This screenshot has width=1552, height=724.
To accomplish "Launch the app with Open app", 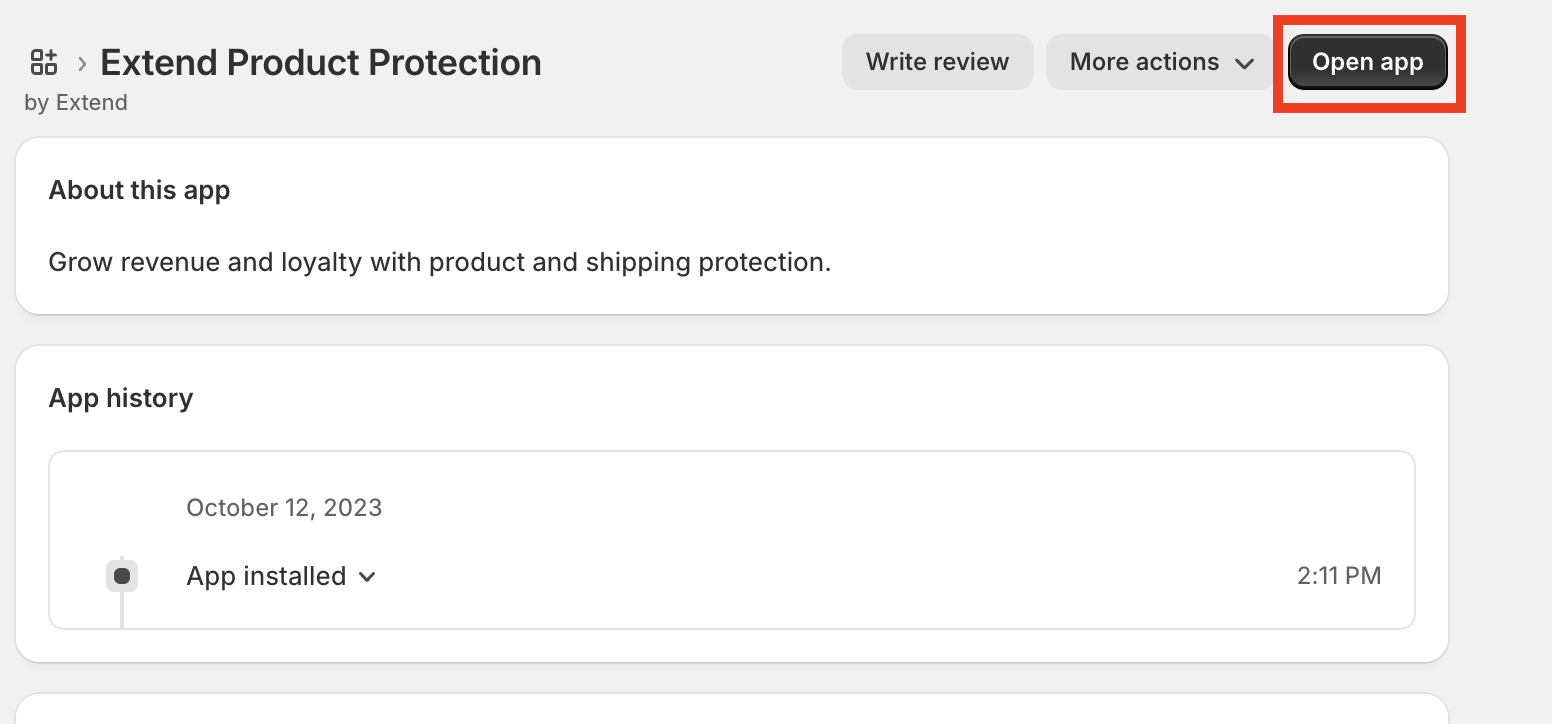I will coord(1367,62).
